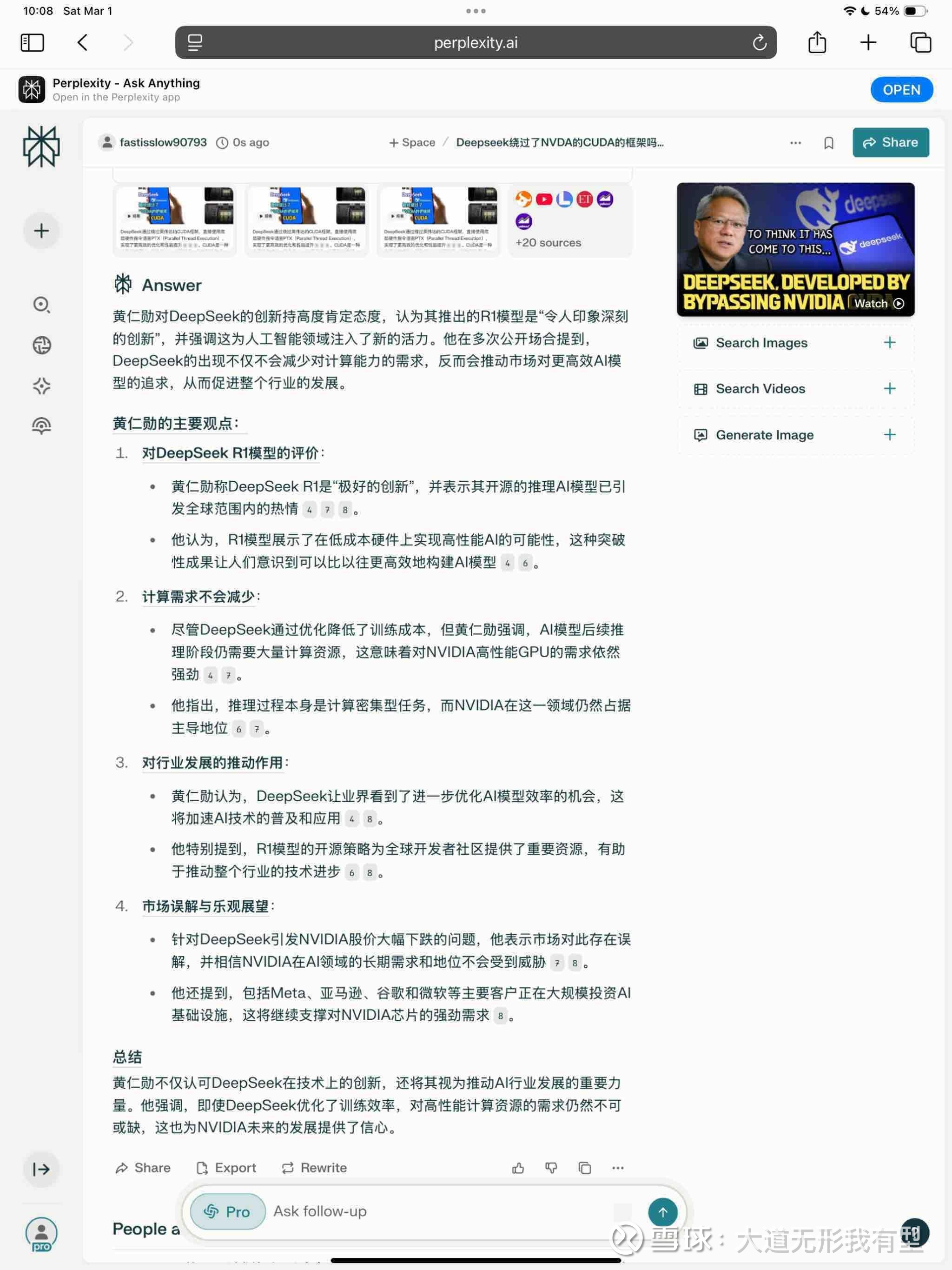Bookmark this thread

coord(829,143)
